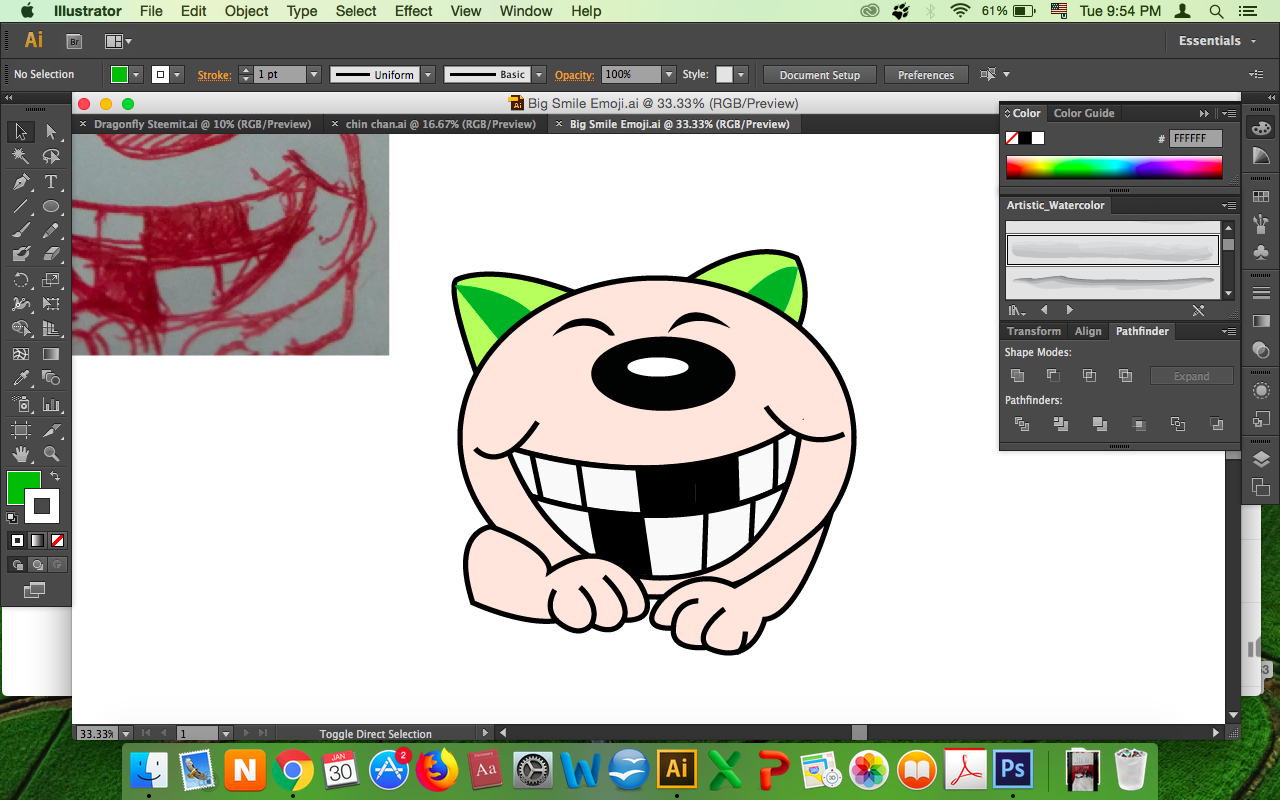Open the Swatches panel from dock
Screen dimensions: 1280x800
point(1261,197)
